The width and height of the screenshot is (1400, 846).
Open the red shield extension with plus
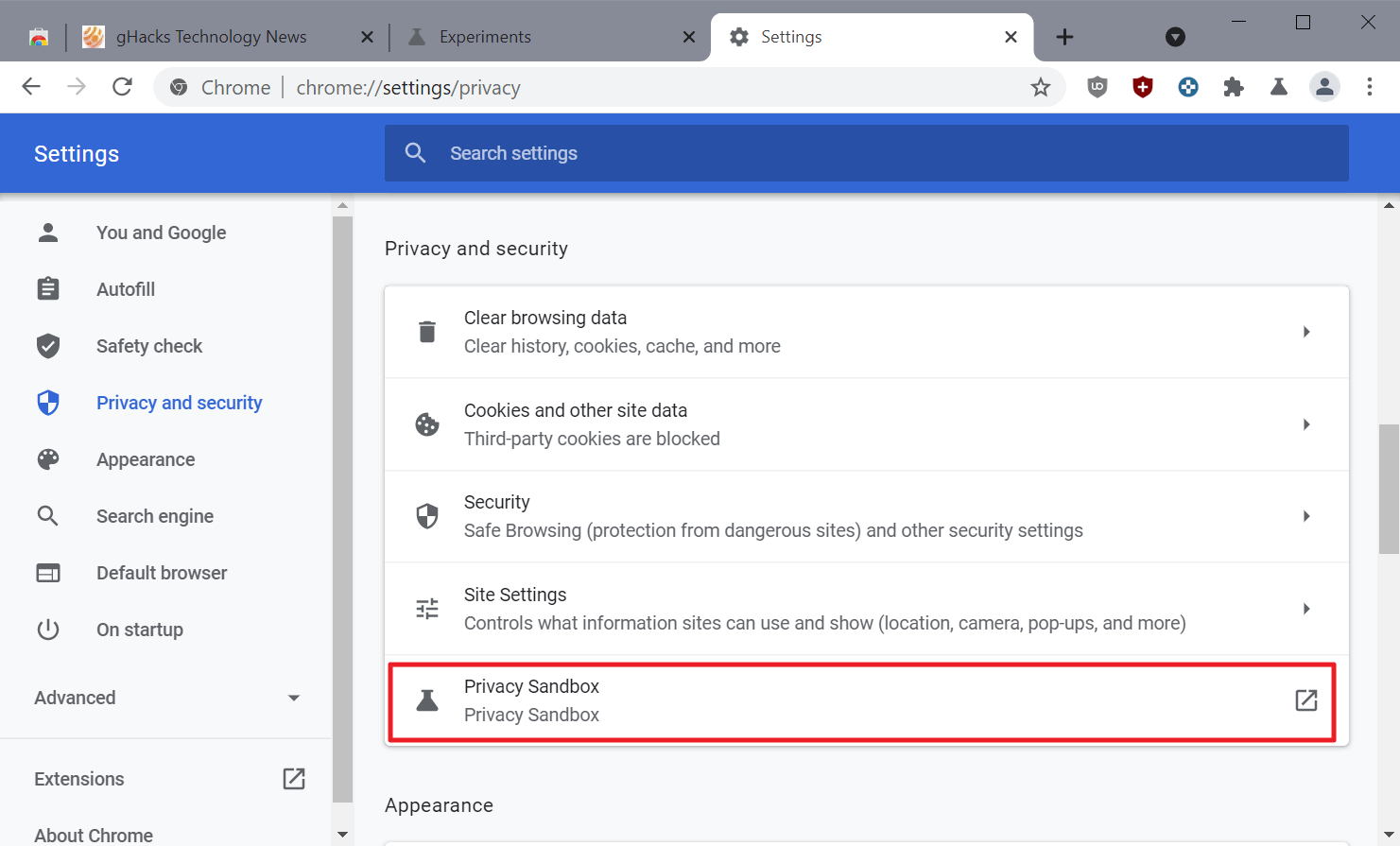point(1143,87)
